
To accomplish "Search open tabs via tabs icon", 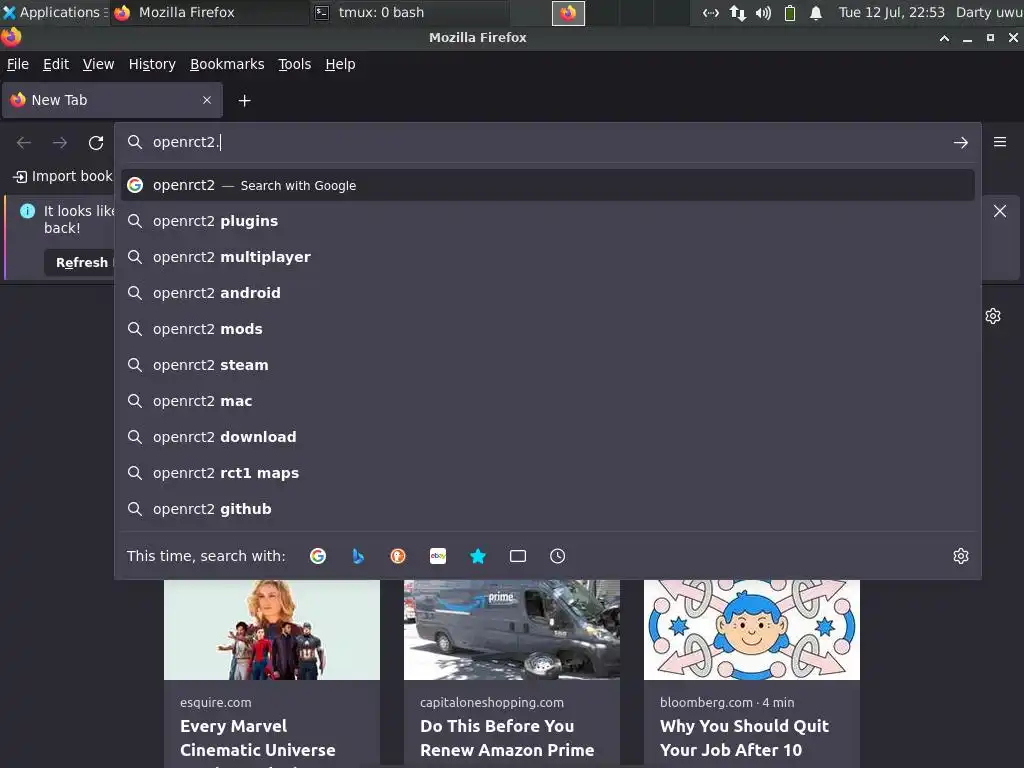I will 518,556.
